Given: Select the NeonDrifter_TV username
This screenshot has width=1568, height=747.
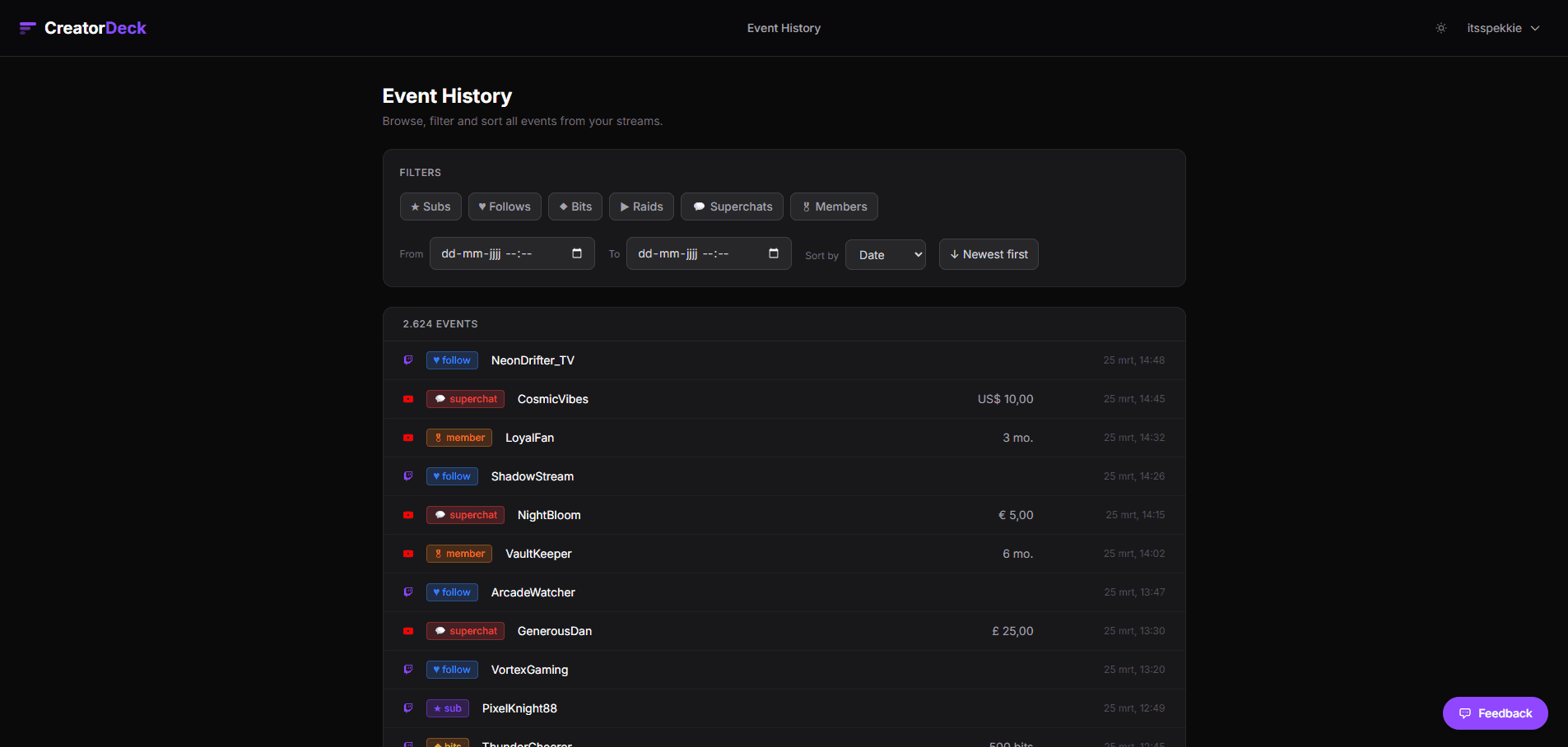Looking at the screenshot, I should (x=533, y=360).
